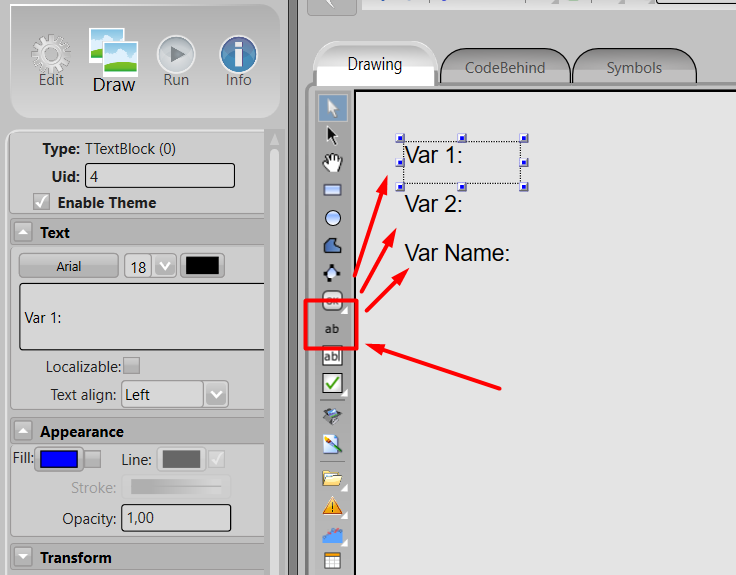Click the warning triangle alarm tool

point(333,507)
